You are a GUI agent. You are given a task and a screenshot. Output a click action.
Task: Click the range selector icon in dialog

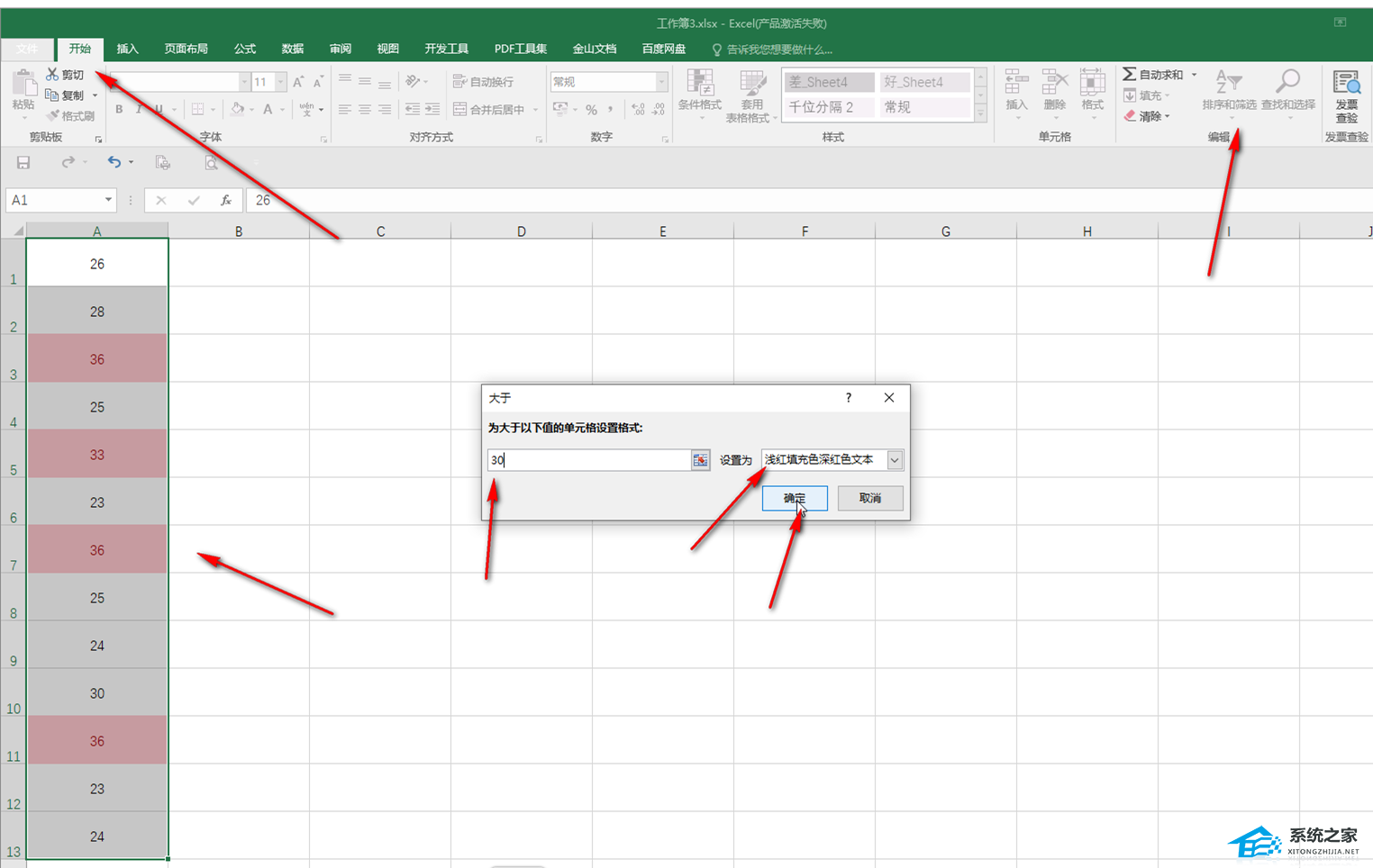(700, 460)
